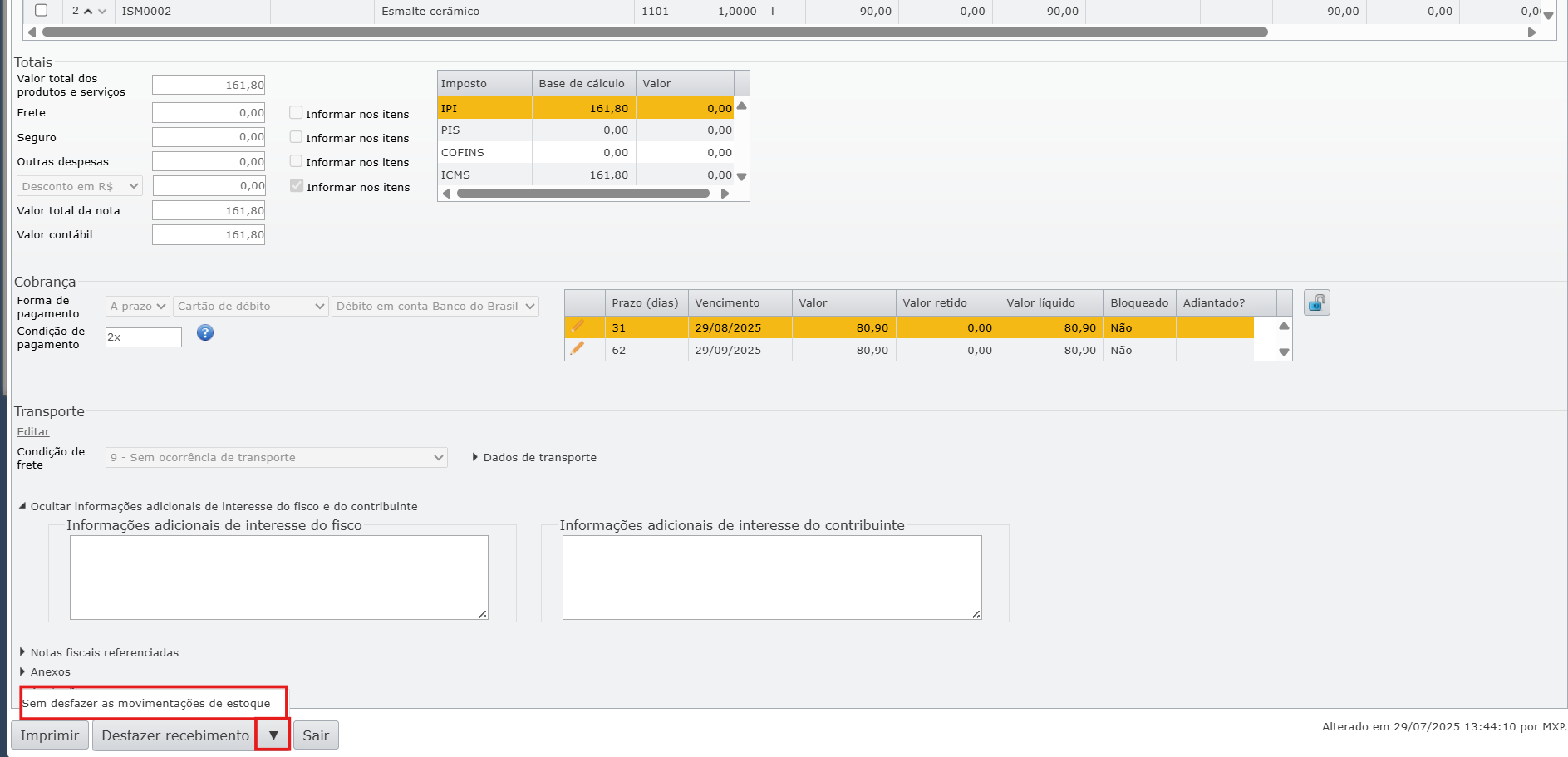Click the Desfazer recebimento button
This screenshot has width=1568, height=757.
pyautogui.click(x=175, y=735)
